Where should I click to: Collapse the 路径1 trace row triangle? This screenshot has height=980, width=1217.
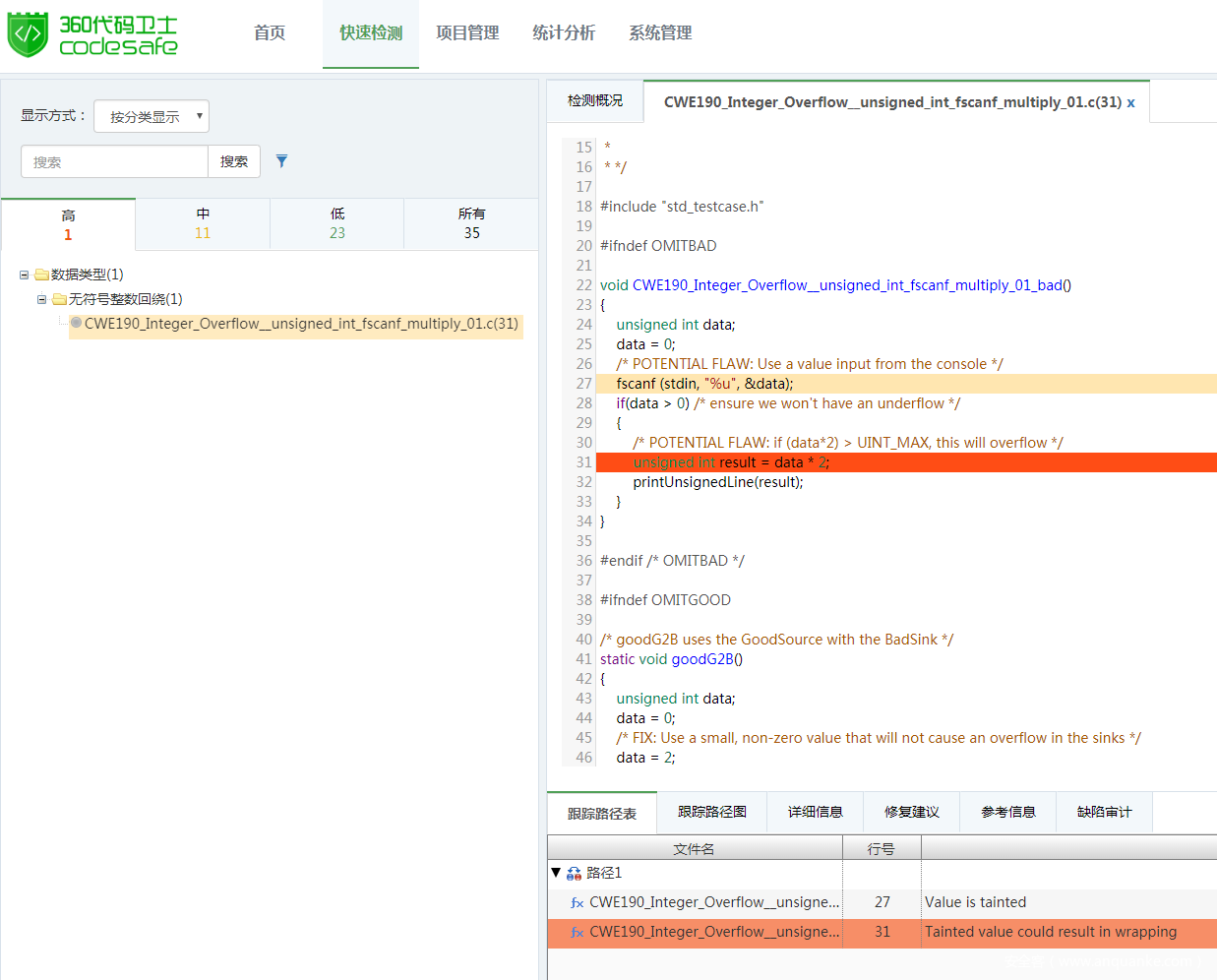point(556,873)
